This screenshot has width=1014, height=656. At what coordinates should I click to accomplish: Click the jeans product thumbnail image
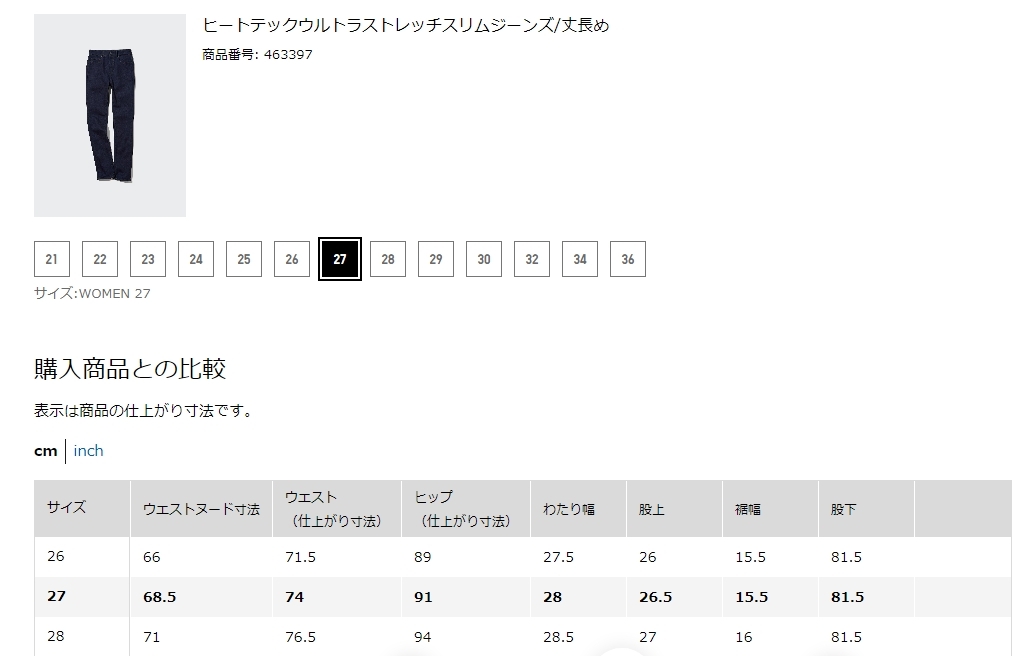[x=110, y=115]
